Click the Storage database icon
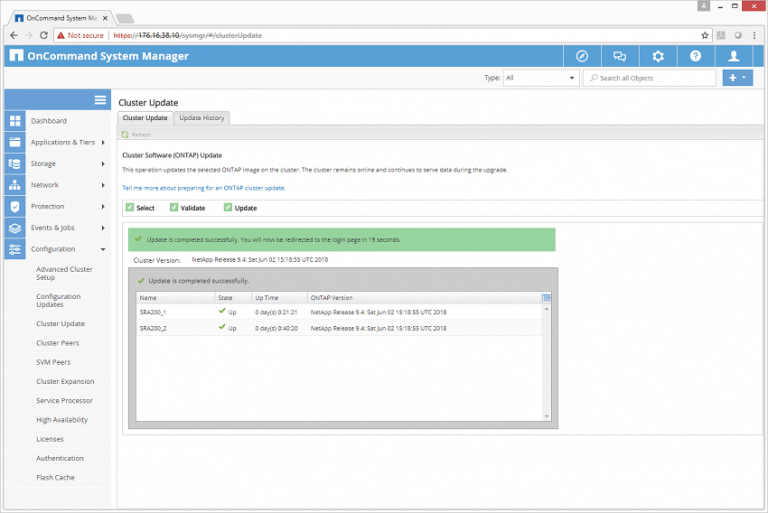The height and width of the screenshot is (513, 768). tap(15, 164)
